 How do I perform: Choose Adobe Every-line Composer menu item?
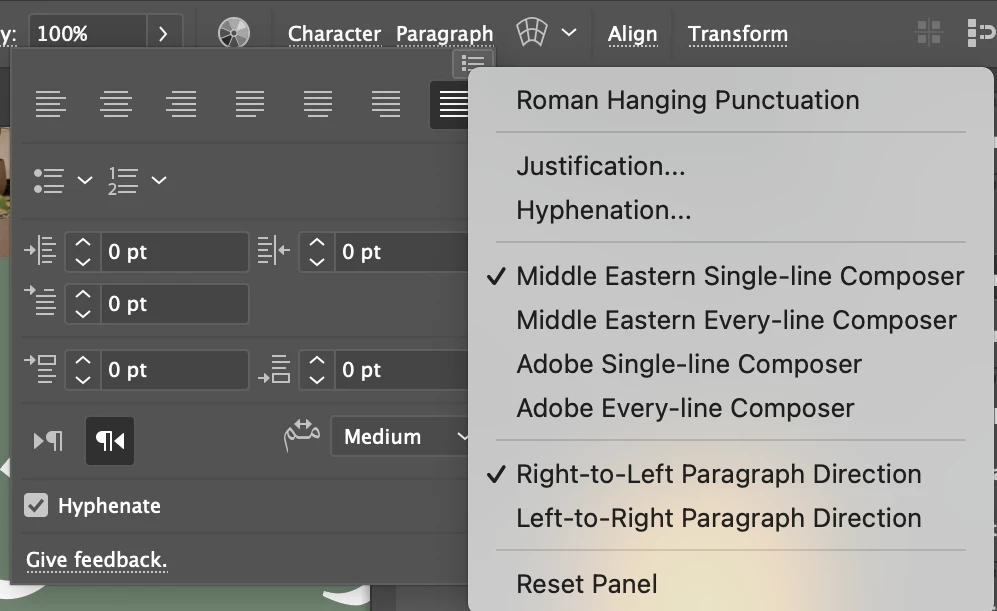(685, 408)
